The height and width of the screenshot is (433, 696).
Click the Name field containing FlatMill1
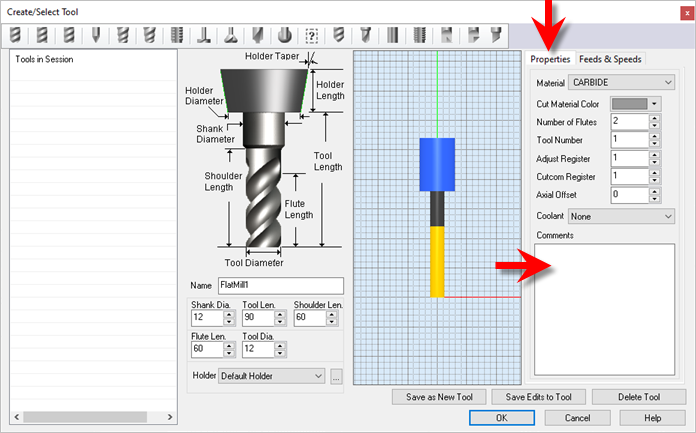coord(281,286)
